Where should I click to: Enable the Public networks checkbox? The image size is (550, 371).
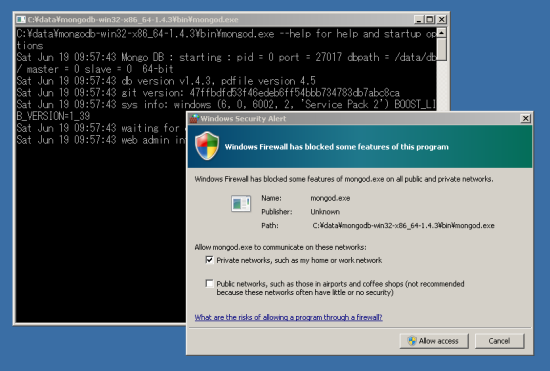tap(209, 283)
